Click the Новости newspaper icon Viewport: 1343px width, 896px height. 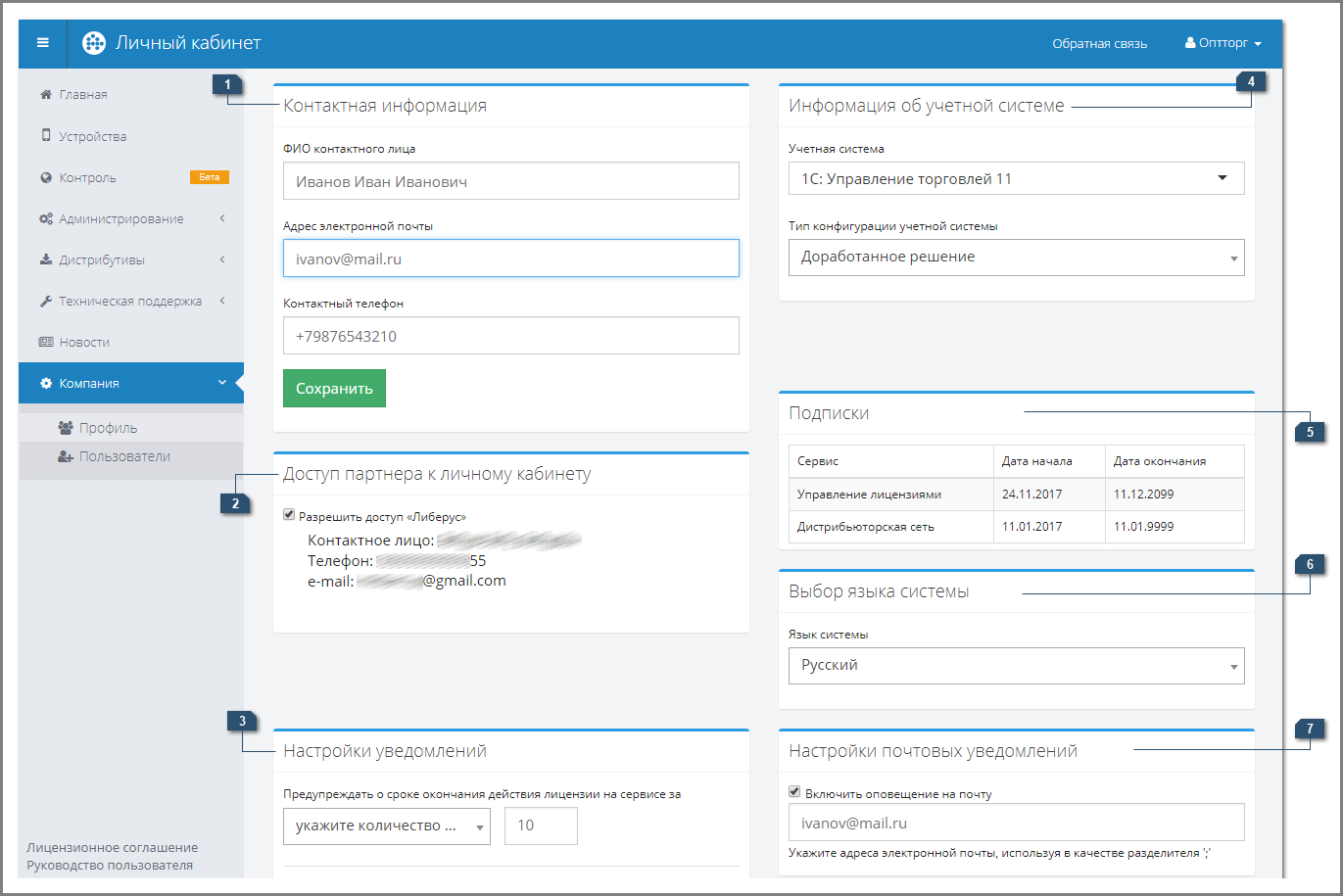pos(46,343)
